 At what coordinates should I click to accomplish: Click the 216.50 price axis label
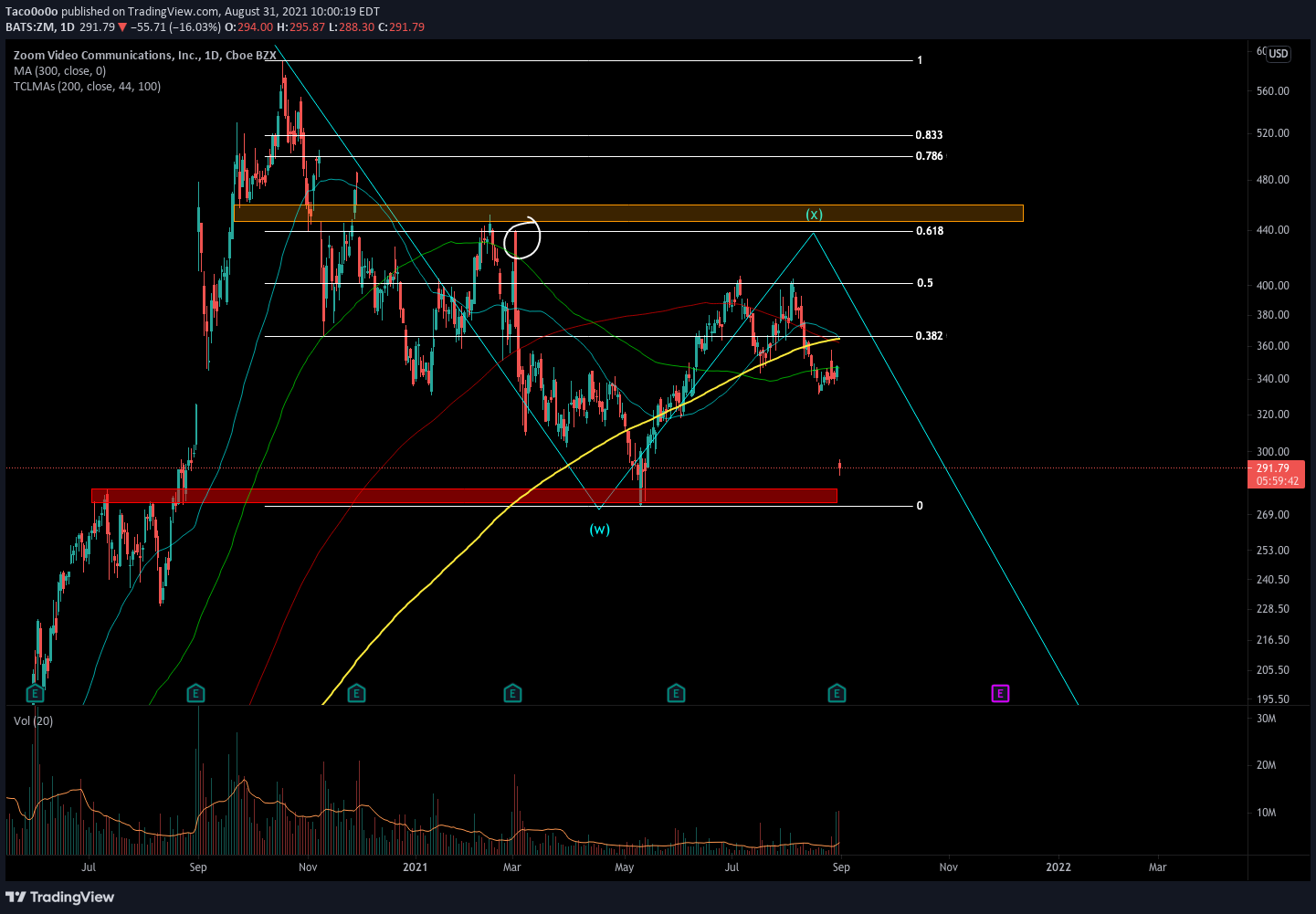[x=1273, y=640]
